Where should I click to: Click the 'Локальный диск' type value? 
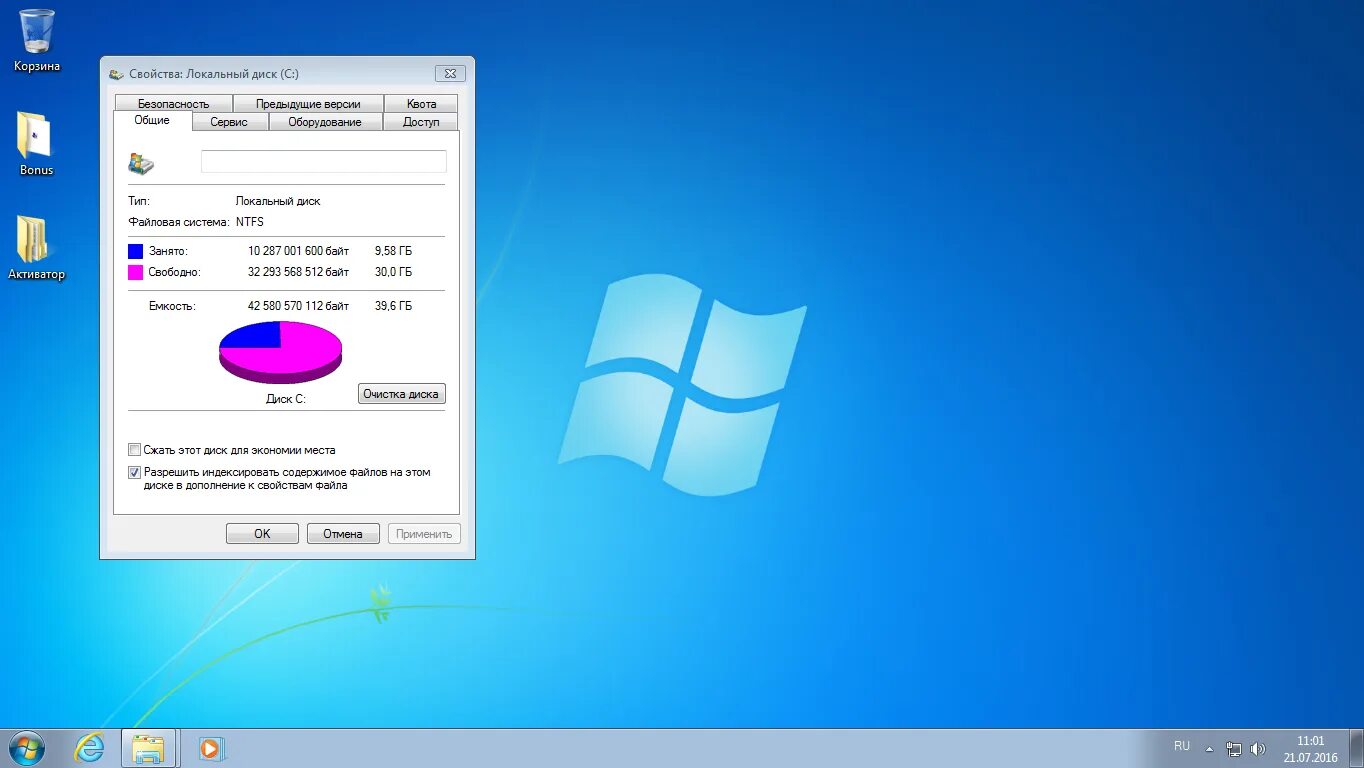(x=278, y=201)
